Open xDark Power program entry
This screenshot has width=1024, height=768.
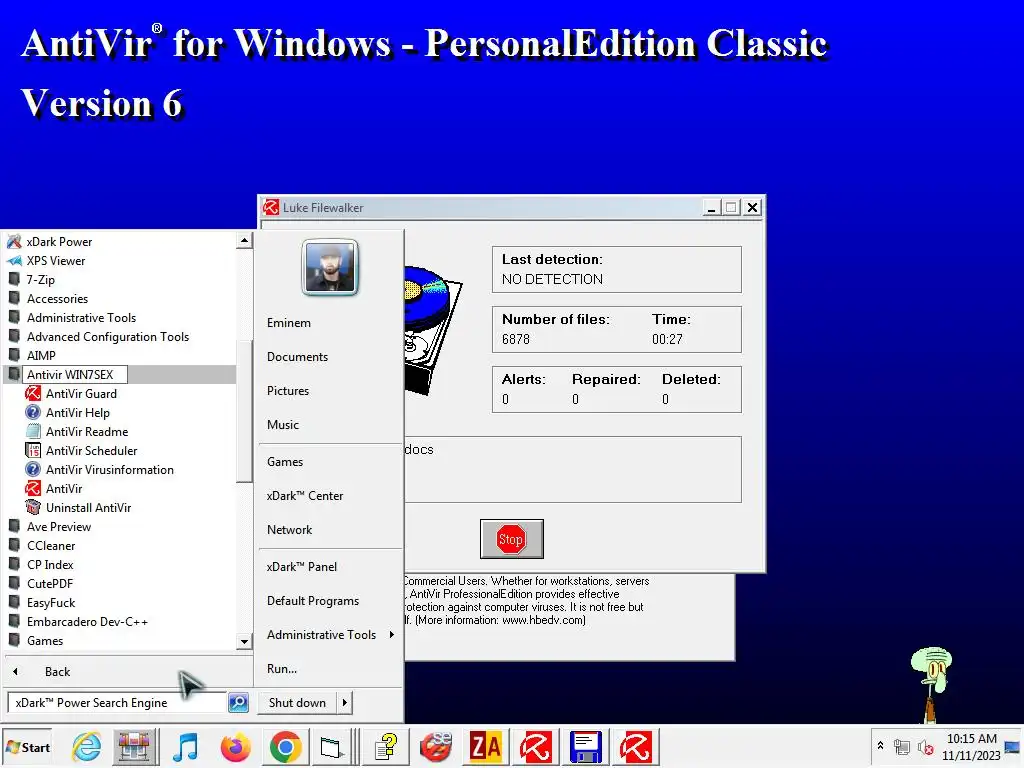tap(59, 242)
